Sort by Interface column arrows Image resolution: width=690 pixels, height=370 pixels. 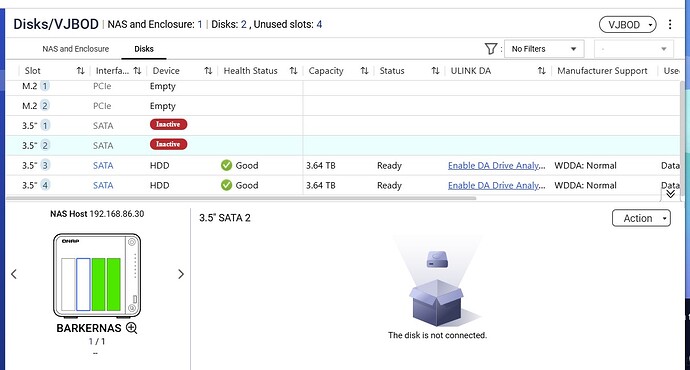[x=137, y=71]
